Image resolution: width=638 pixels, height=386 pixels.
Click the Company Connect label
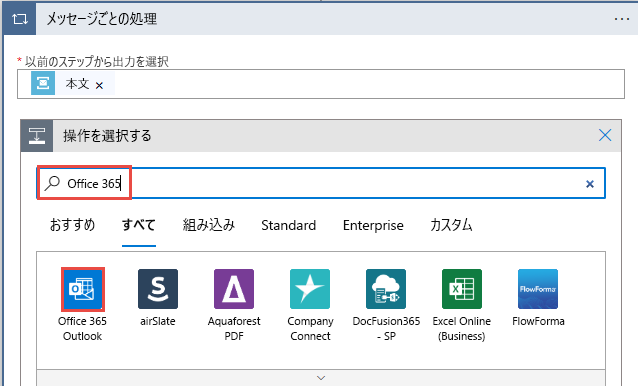pos(310,329)
